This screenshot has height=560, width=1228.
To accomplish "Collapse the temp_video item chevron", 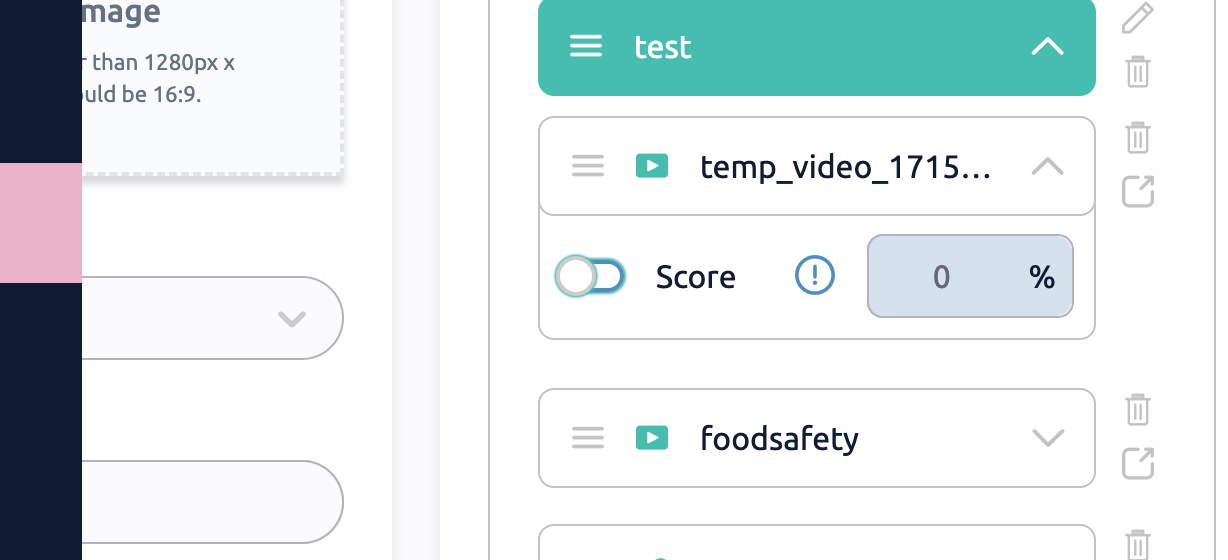I will [1047, 166].
